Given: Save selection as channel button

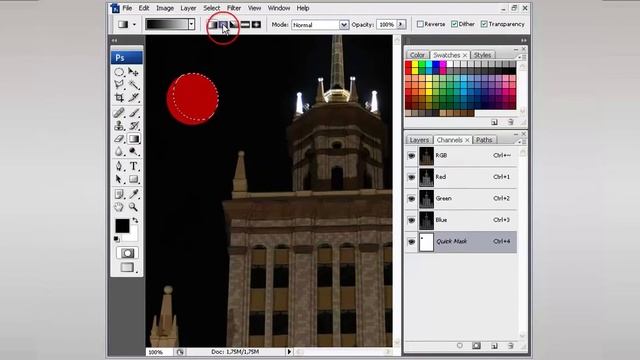Looking at the screenshot, I should tap(476, 346).
